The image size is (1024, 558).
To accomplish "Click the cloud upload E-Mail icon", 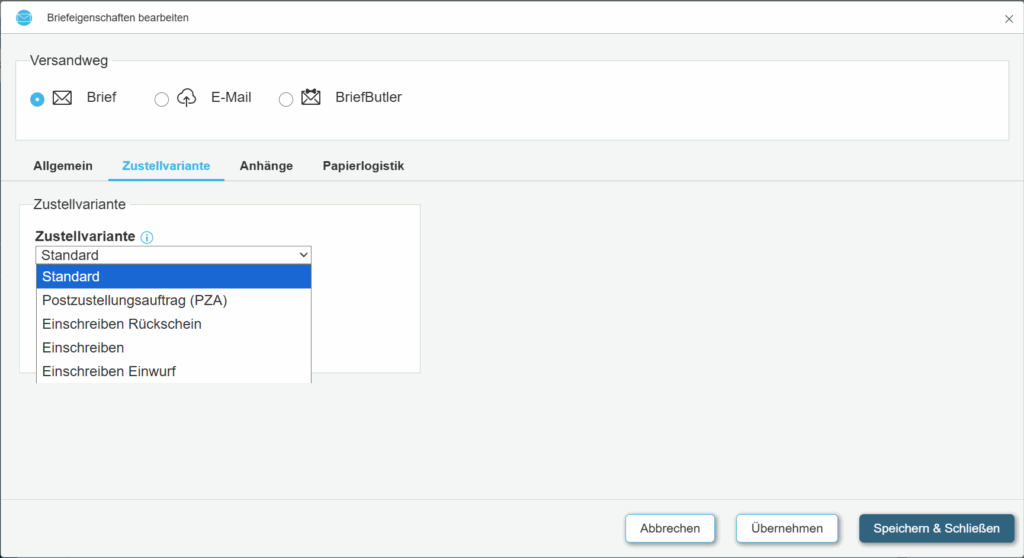I will [x=187, y=98].
